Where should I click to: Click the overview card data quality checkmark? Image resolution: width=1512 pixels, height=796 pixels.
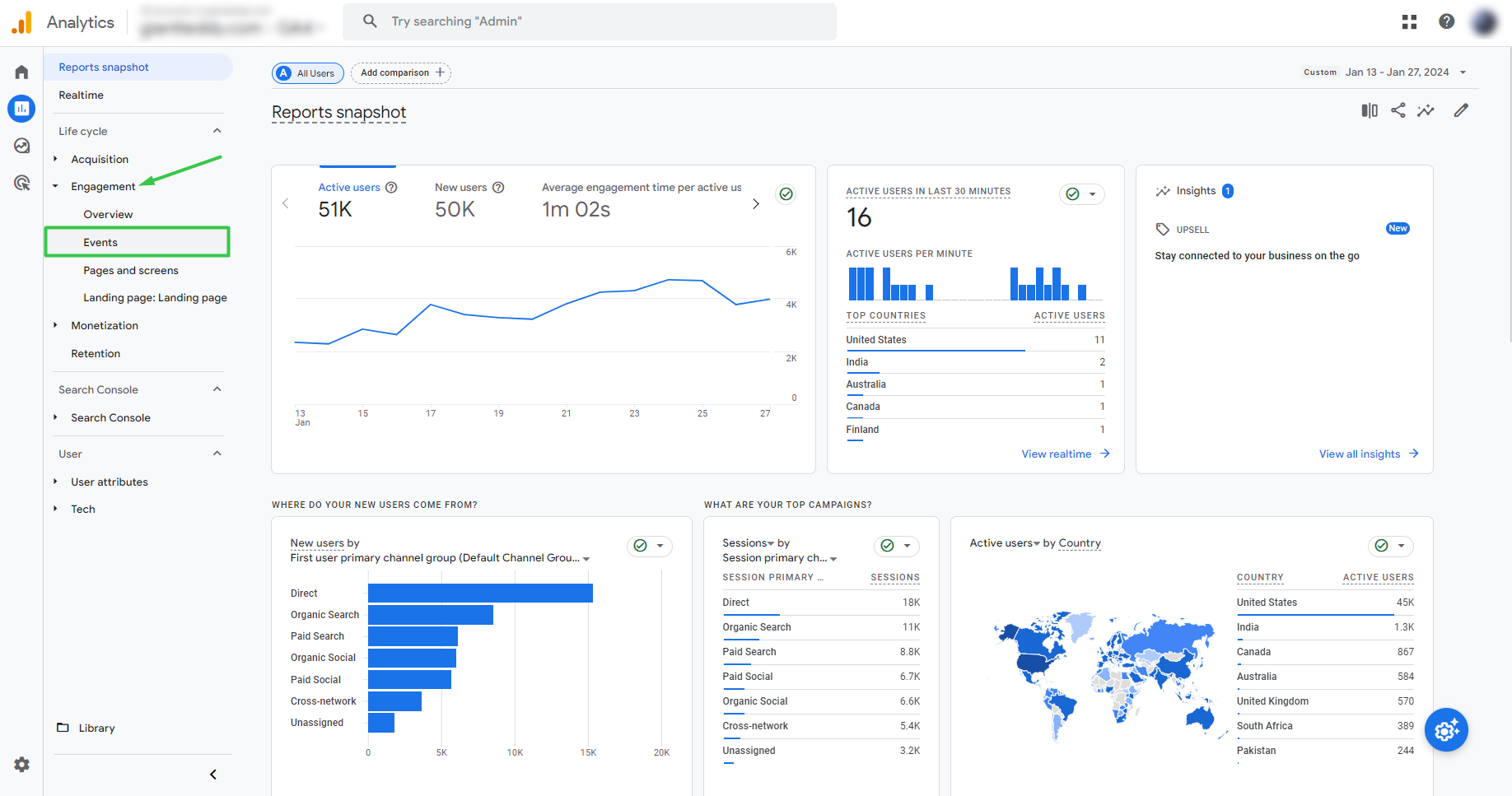coord(786,194)
